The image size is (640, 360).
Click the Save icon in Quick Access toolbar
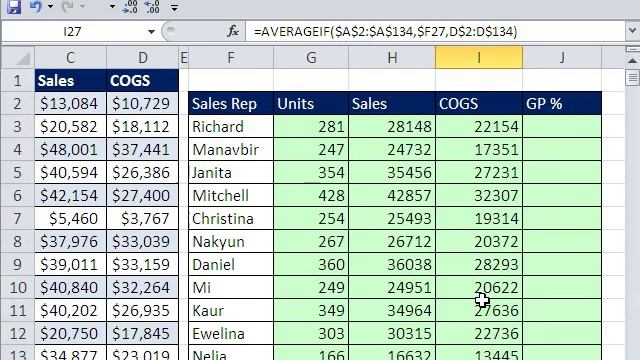pyautogui.click(x=13, y=7)
